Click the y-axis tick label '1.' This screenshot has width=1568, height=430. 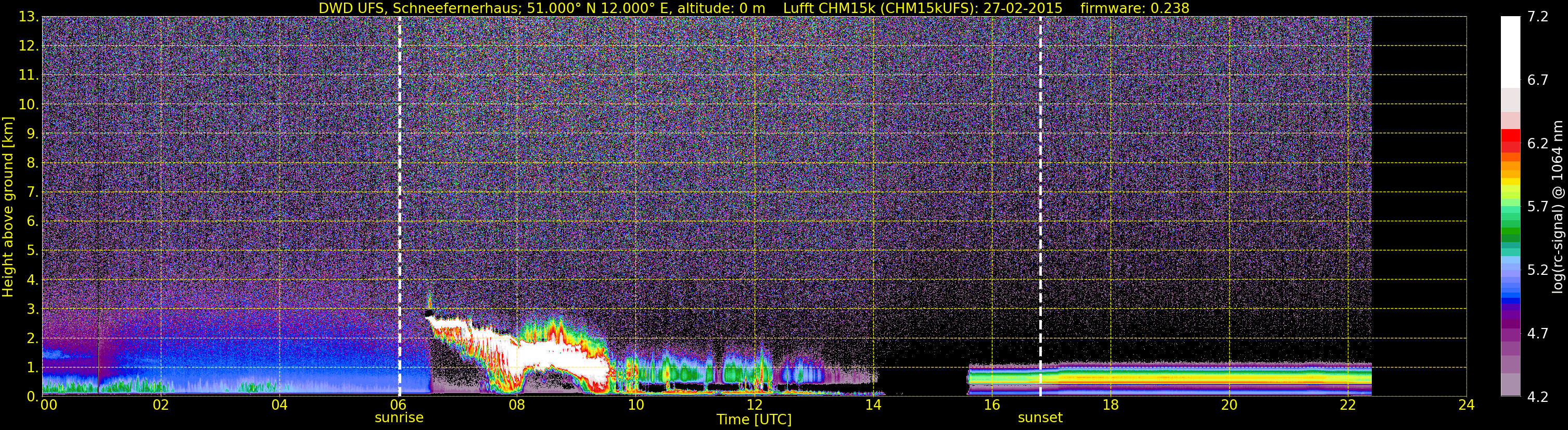click(32, 368)
